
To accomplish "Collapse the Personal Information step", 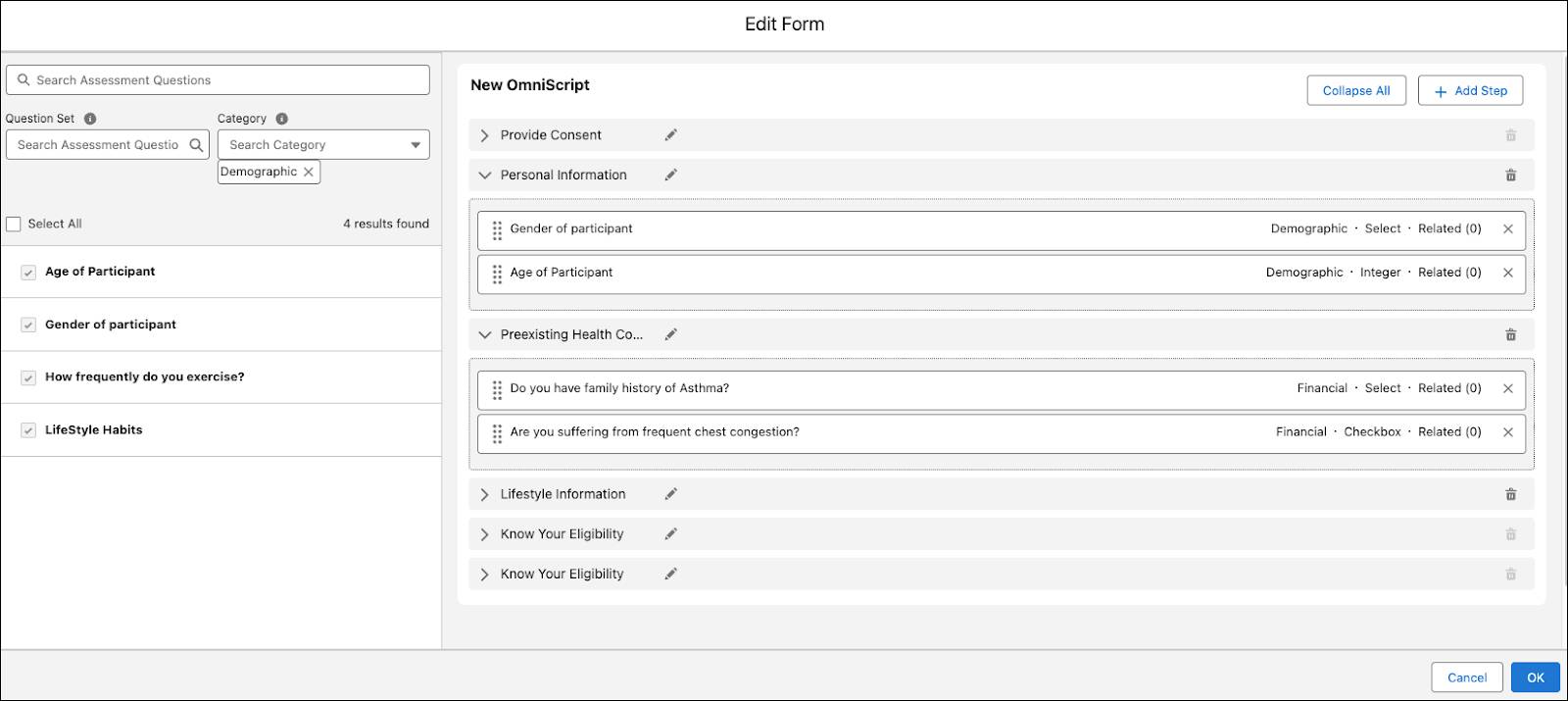I will pos(484,175).
